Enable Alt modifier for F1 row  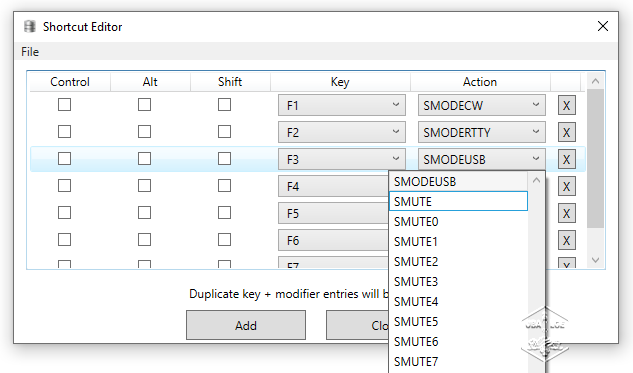145,105
